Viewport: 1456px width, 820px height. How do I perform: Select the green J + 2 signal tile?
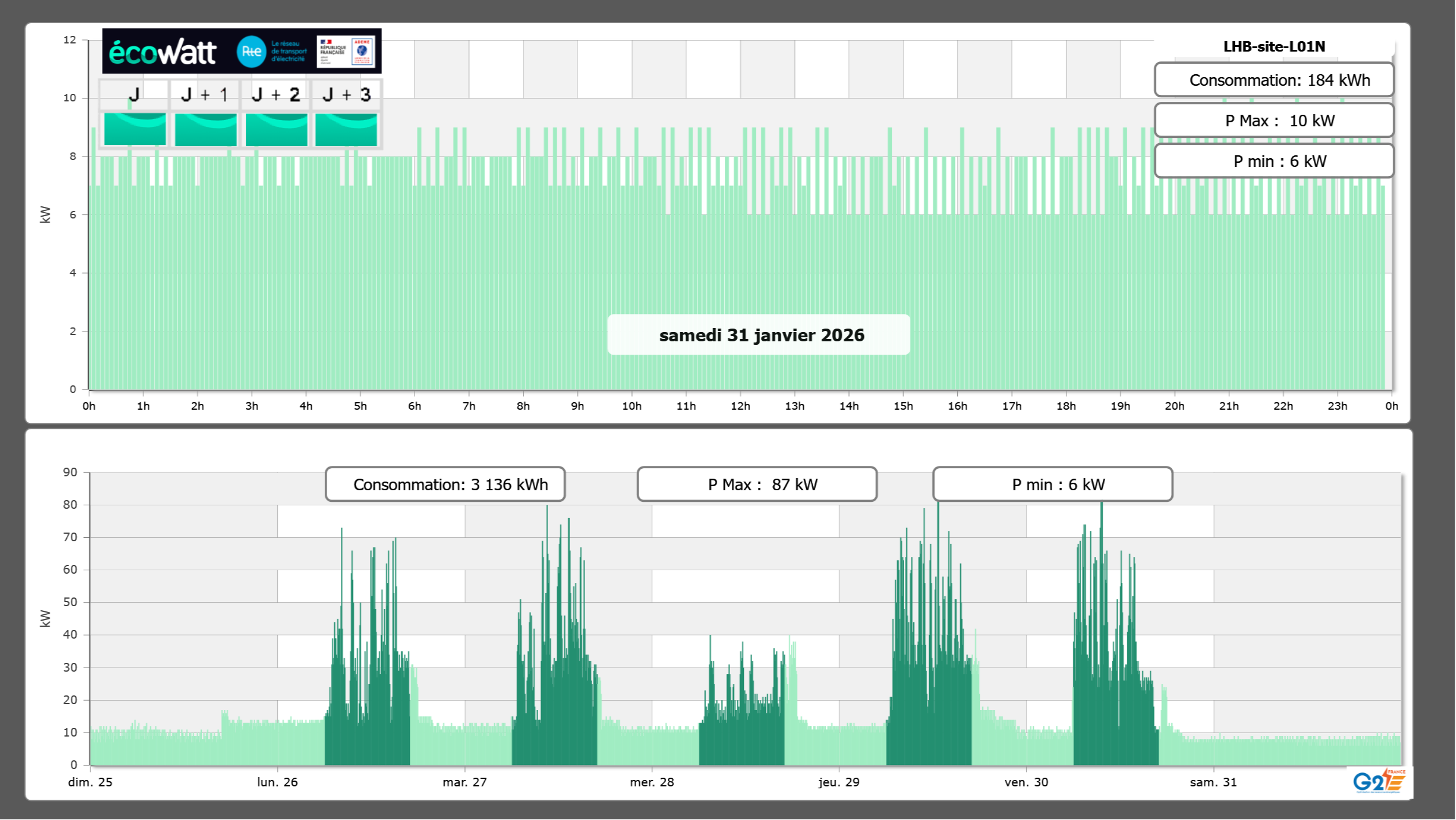point(276,129)
